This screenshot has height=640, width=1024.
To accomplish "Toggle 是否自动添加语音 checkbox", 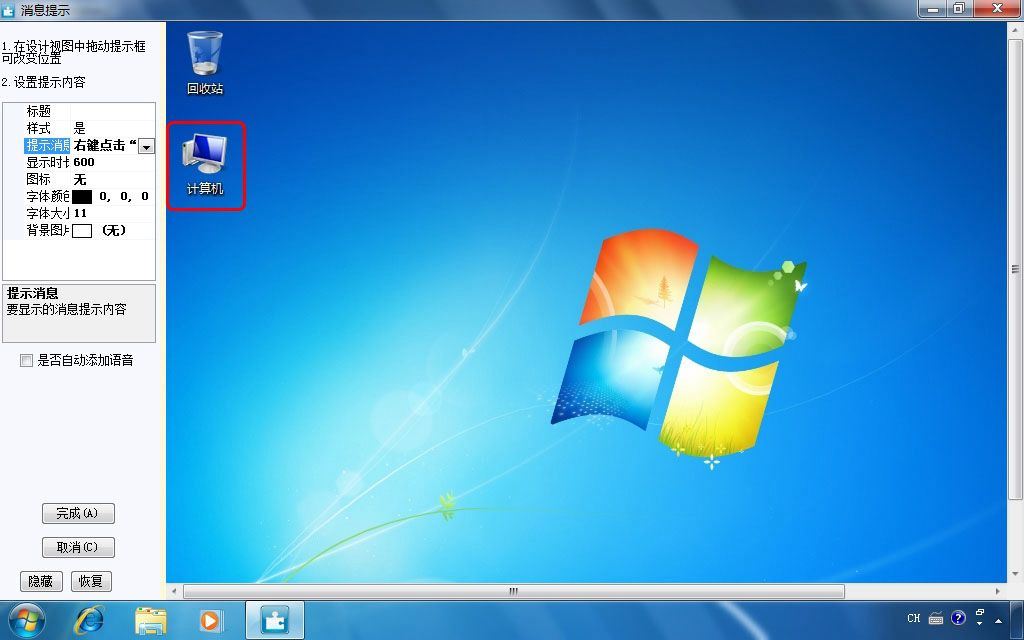I will (x=26, y=360).
